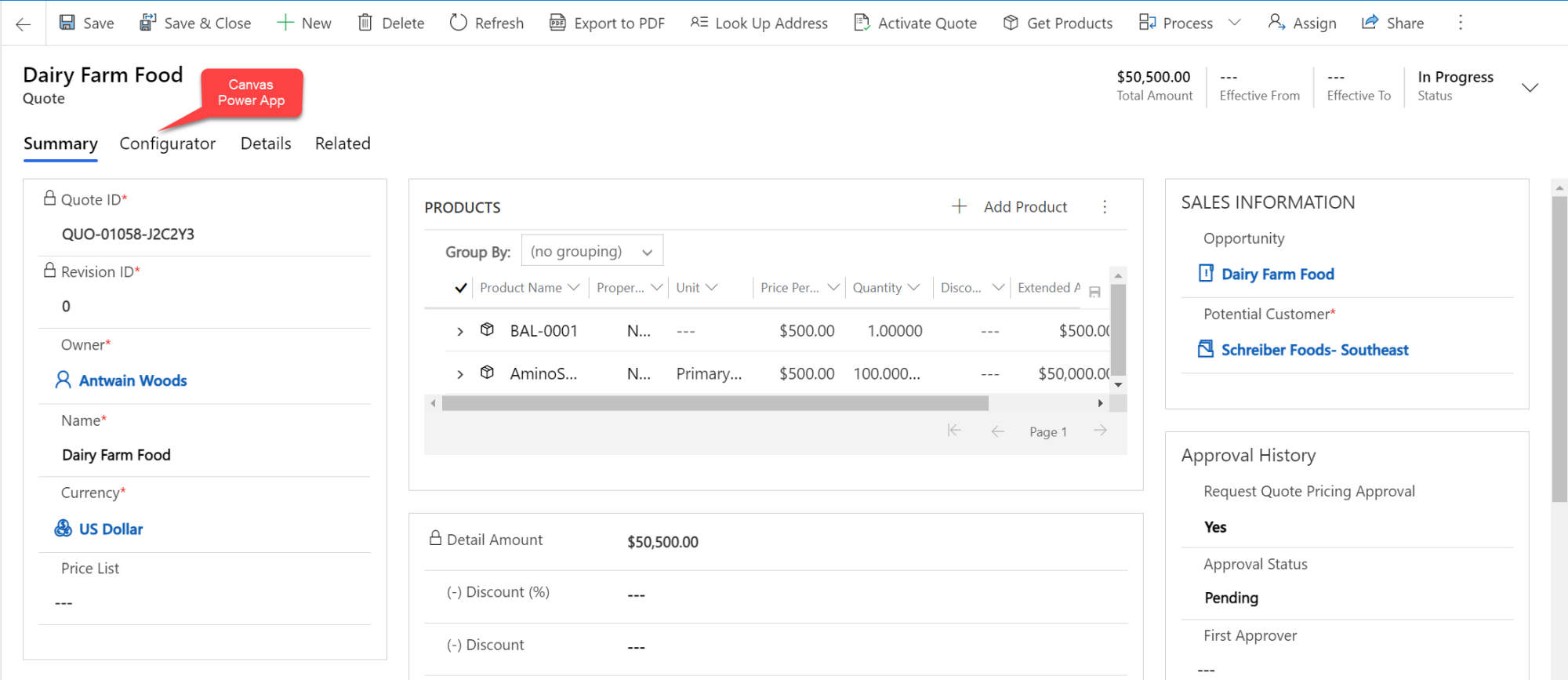
Task: Click the Activate Quote icon
Action: point(862,23)
